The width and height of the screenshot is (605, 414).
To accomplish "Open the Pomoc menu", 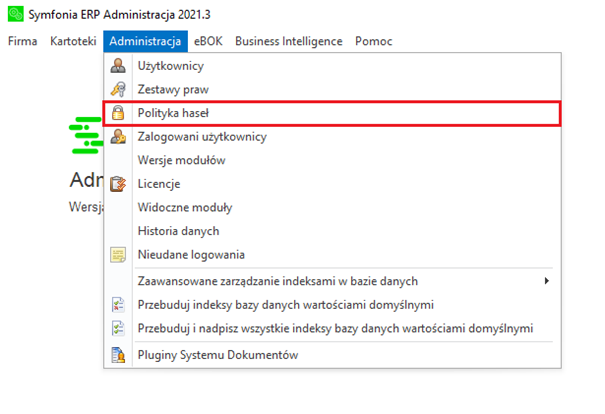I will [373, 41].
